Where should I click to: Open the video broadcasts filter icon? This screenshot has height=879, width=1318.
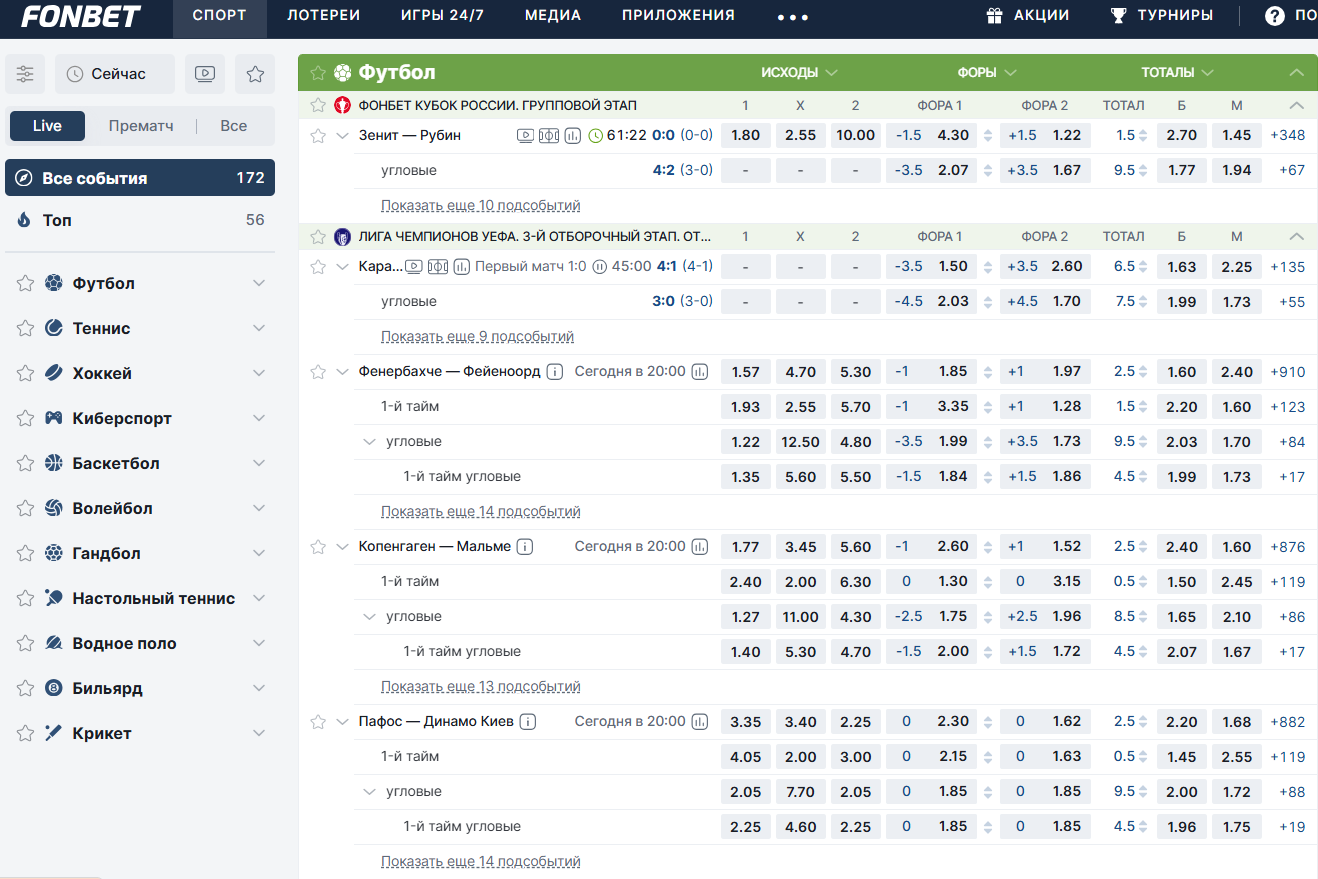click(205, 74)
